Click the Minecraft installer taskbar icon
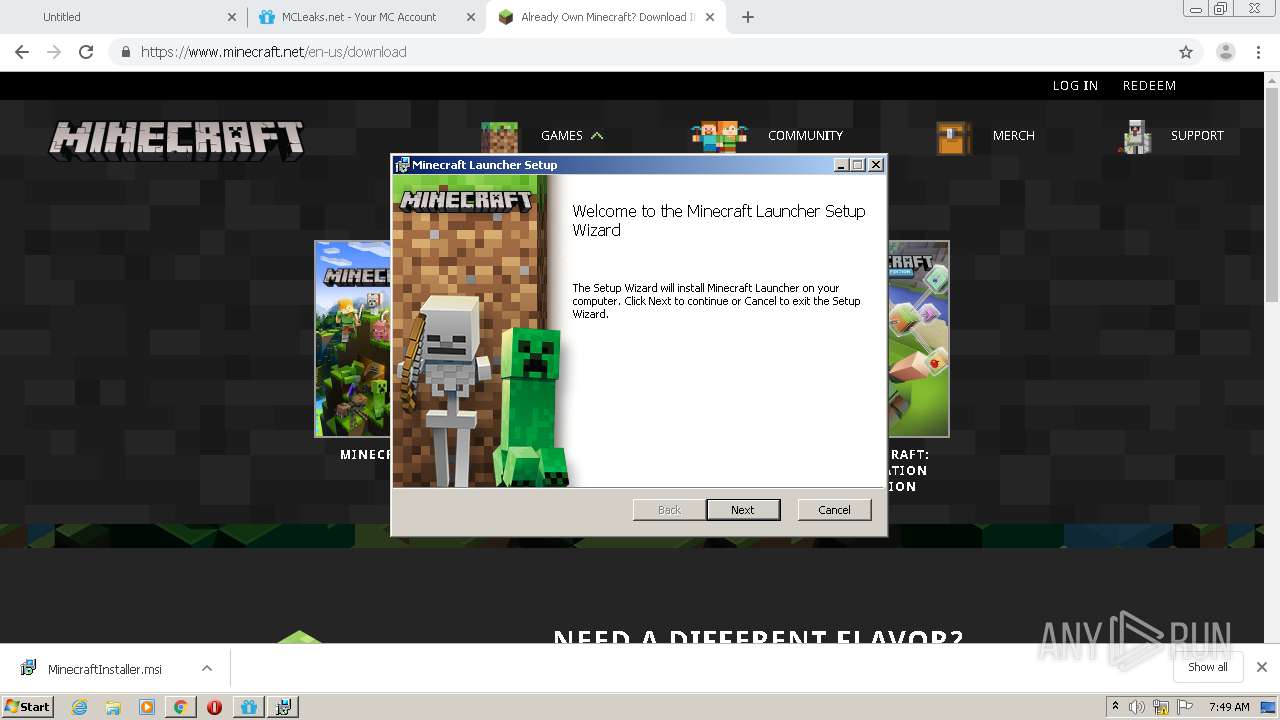This screenshot has width=1280, height=720. (x=283, y=707)
